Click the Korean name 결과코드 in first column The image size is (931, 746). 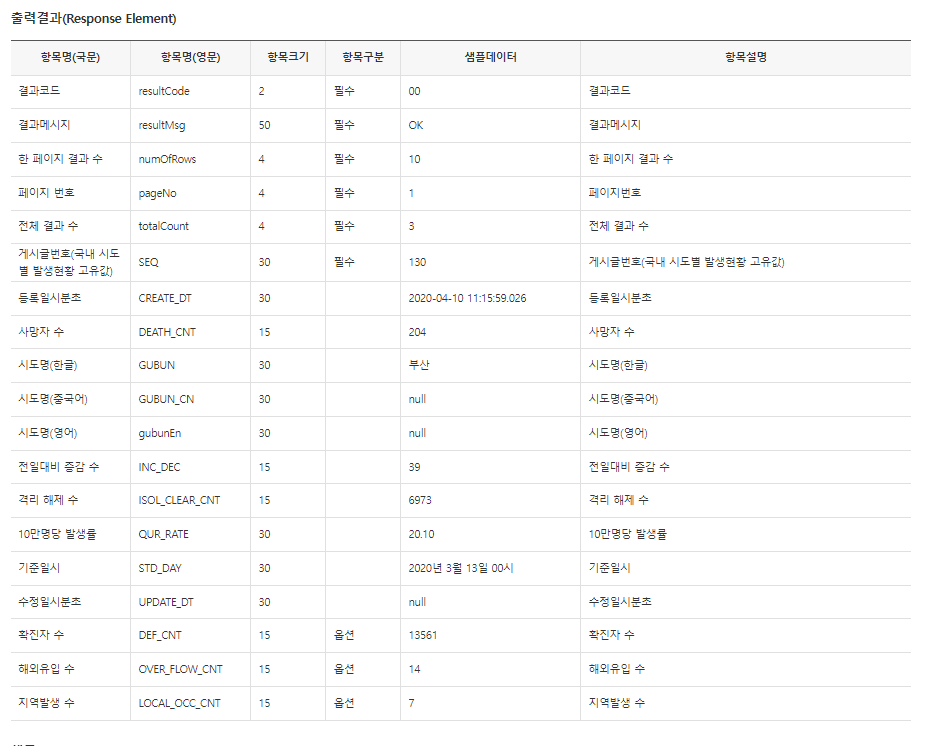[x=39, y=91]
